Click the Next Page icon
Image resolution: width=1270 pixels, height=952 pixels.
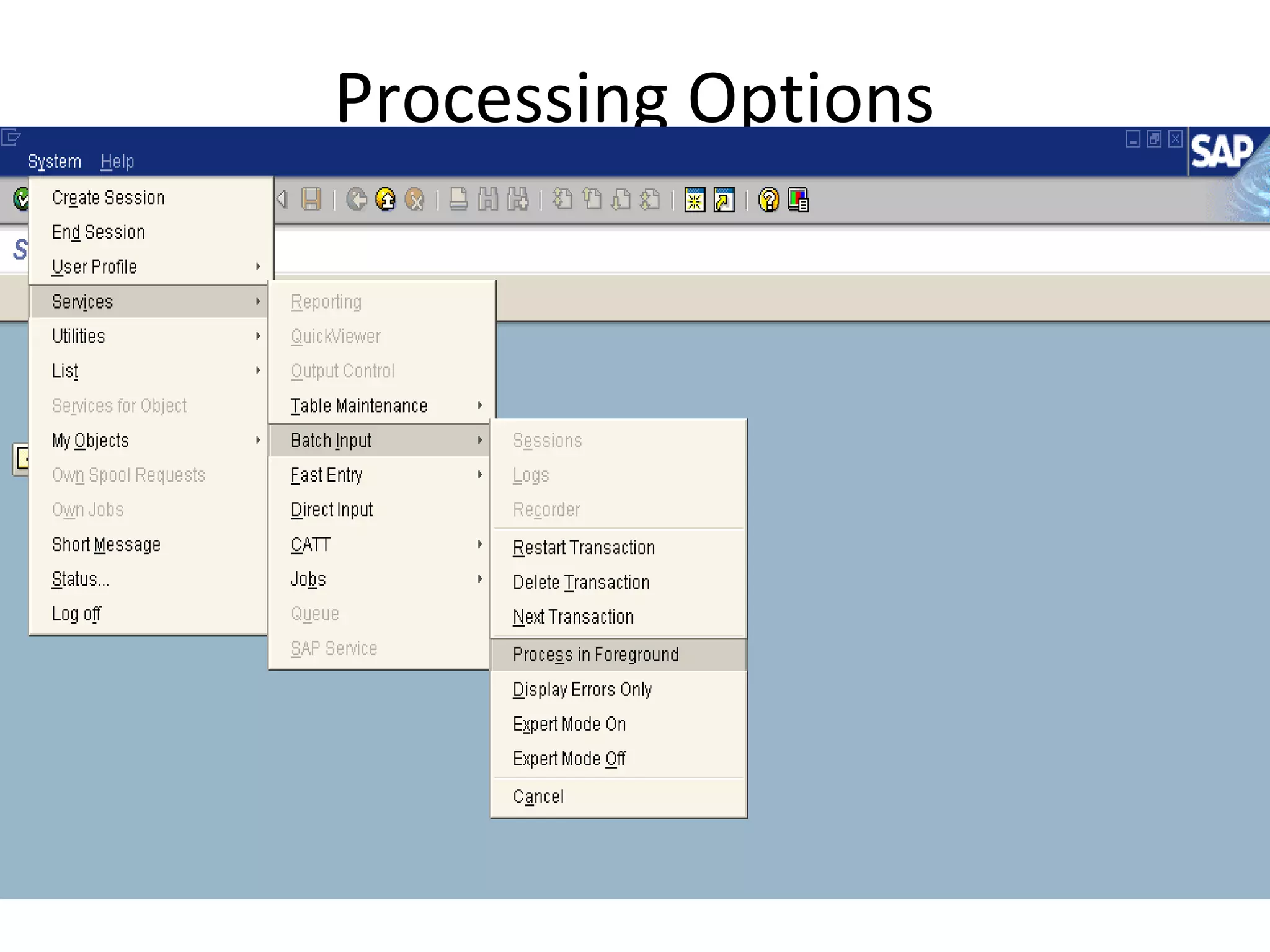tap(621, 200)
